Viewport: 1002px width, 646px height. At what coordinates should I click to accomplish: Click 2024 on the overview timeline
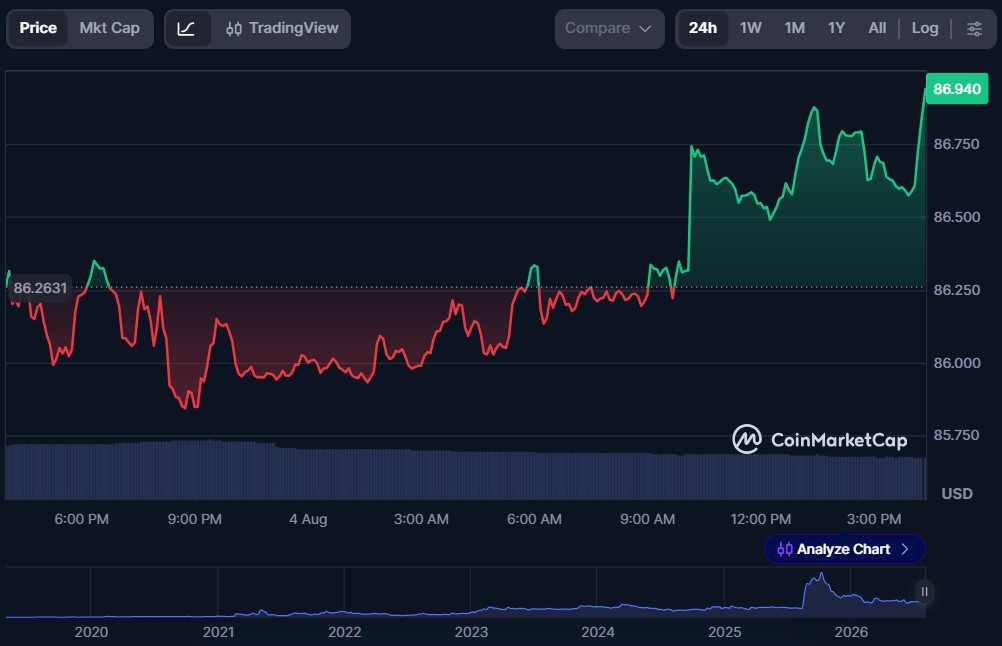tap(597, 632)
